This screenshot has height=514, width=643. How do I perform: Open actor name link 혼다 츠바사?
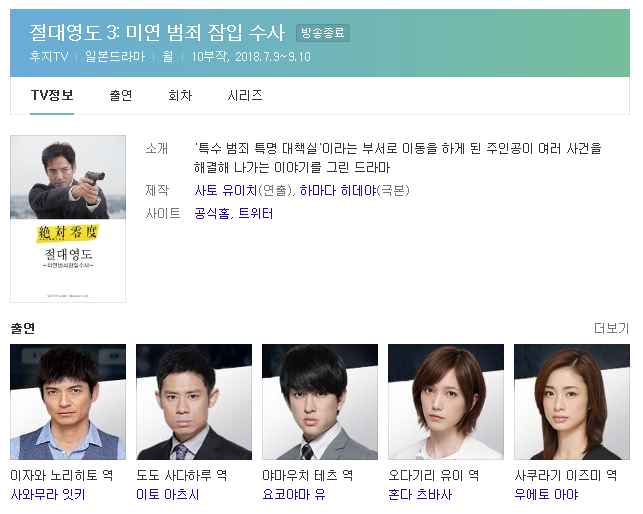coord(420,495)
